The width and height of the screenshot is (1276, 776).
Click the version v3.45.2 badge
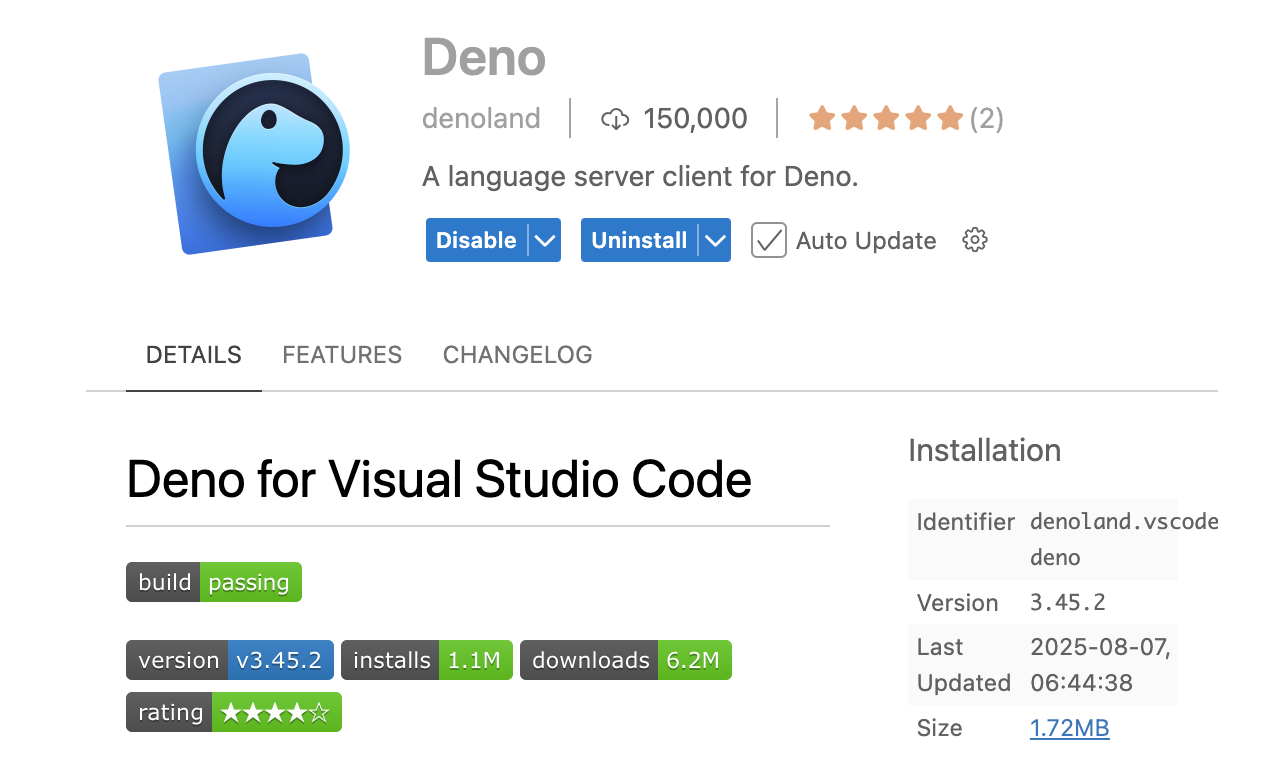coord(229,660)
